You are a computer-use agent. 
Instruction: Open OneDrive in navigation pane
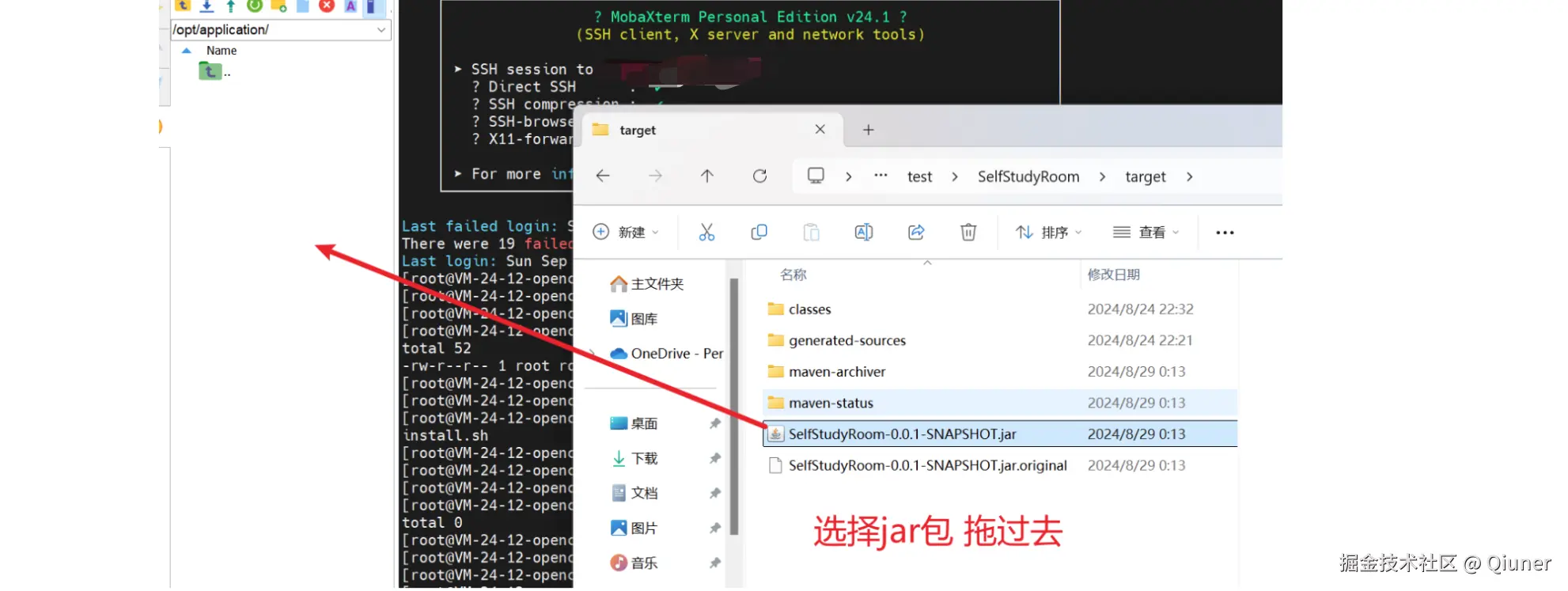tap(667, 354)
